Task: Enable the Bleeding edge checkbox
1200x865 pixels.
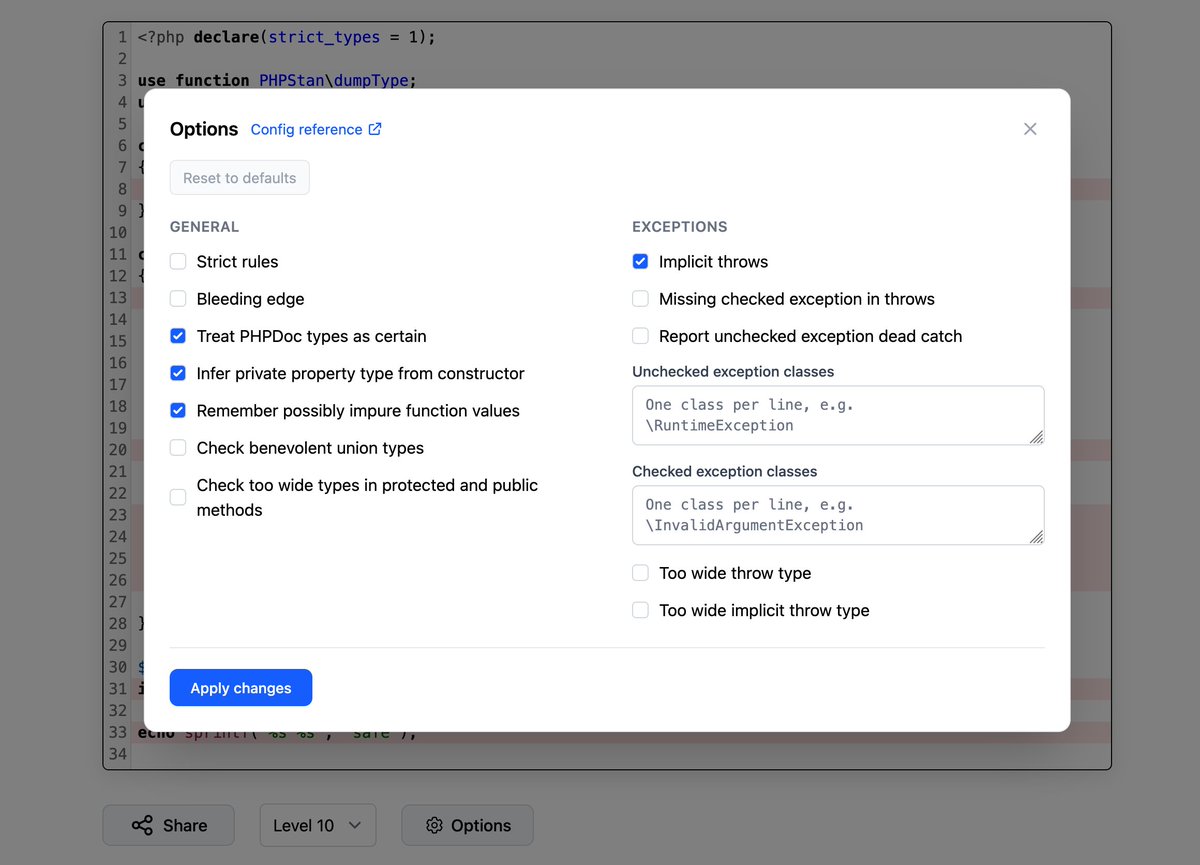Action: coord(178,298)
